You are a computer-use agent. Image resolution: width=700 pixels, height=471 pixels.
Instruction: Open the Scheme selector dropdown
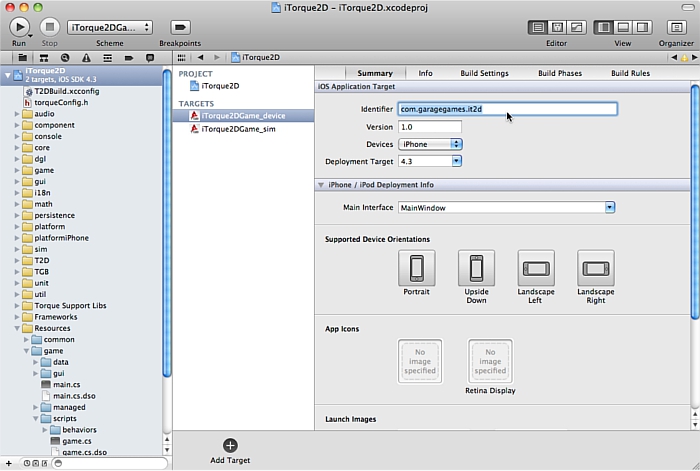(110, 27)
